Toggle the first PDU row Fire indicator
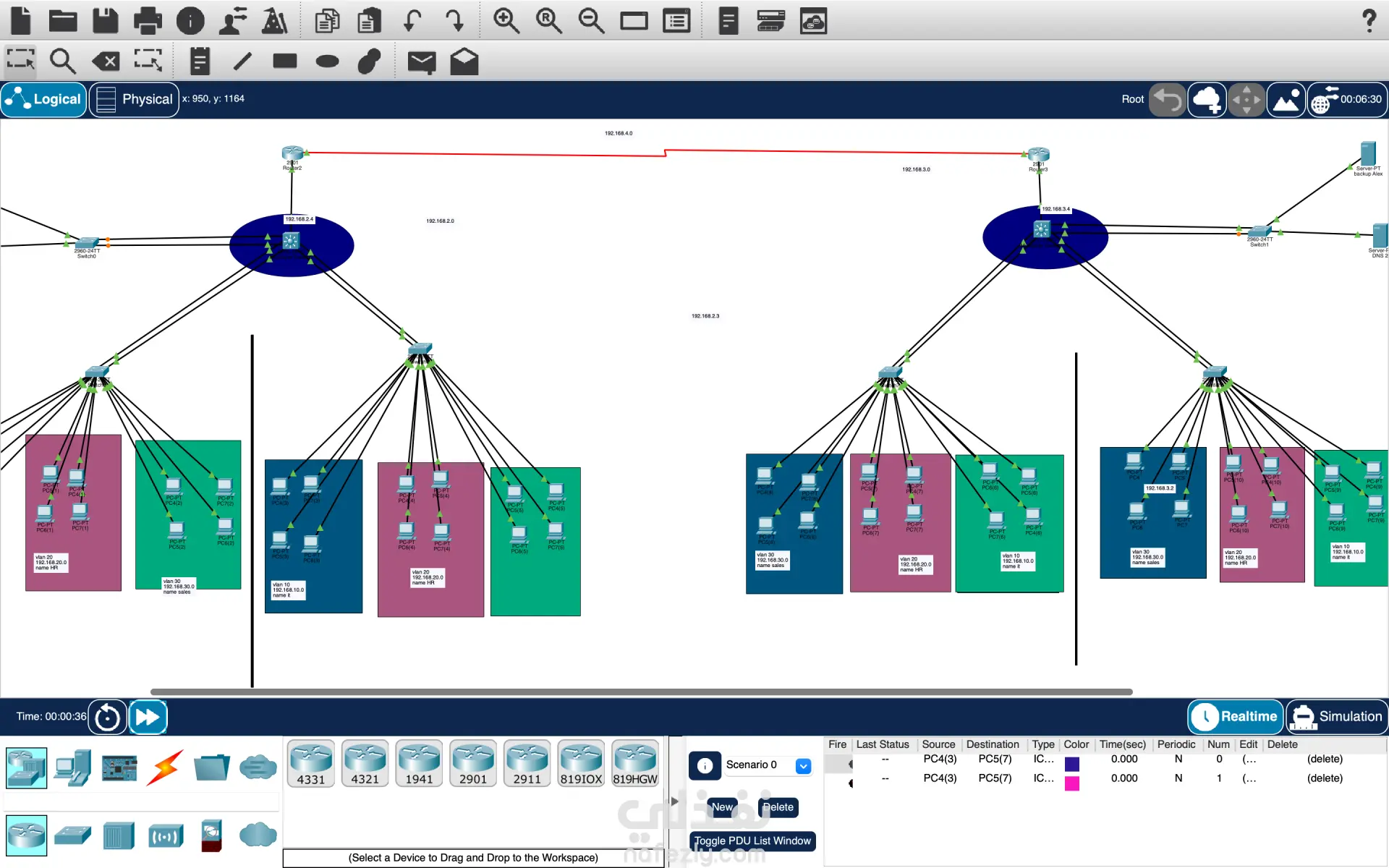The width and height of the screenshot is (1389, 868). point(850,763)
